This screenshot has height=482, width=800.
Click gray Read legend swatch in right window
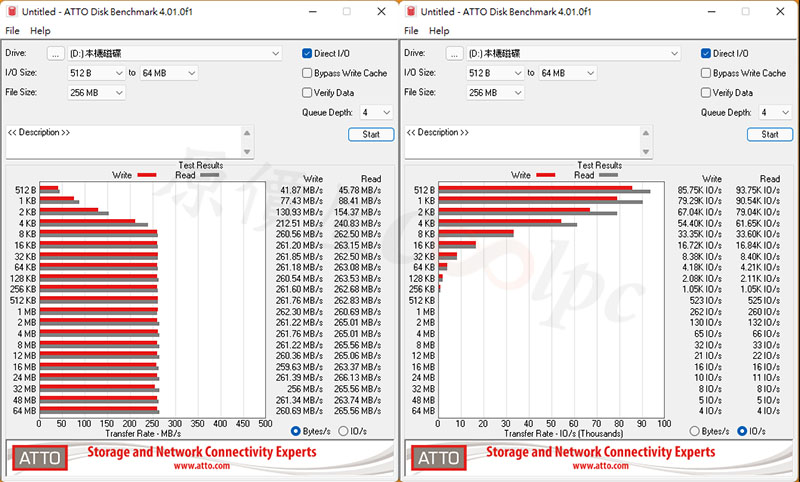click(609, 175)
